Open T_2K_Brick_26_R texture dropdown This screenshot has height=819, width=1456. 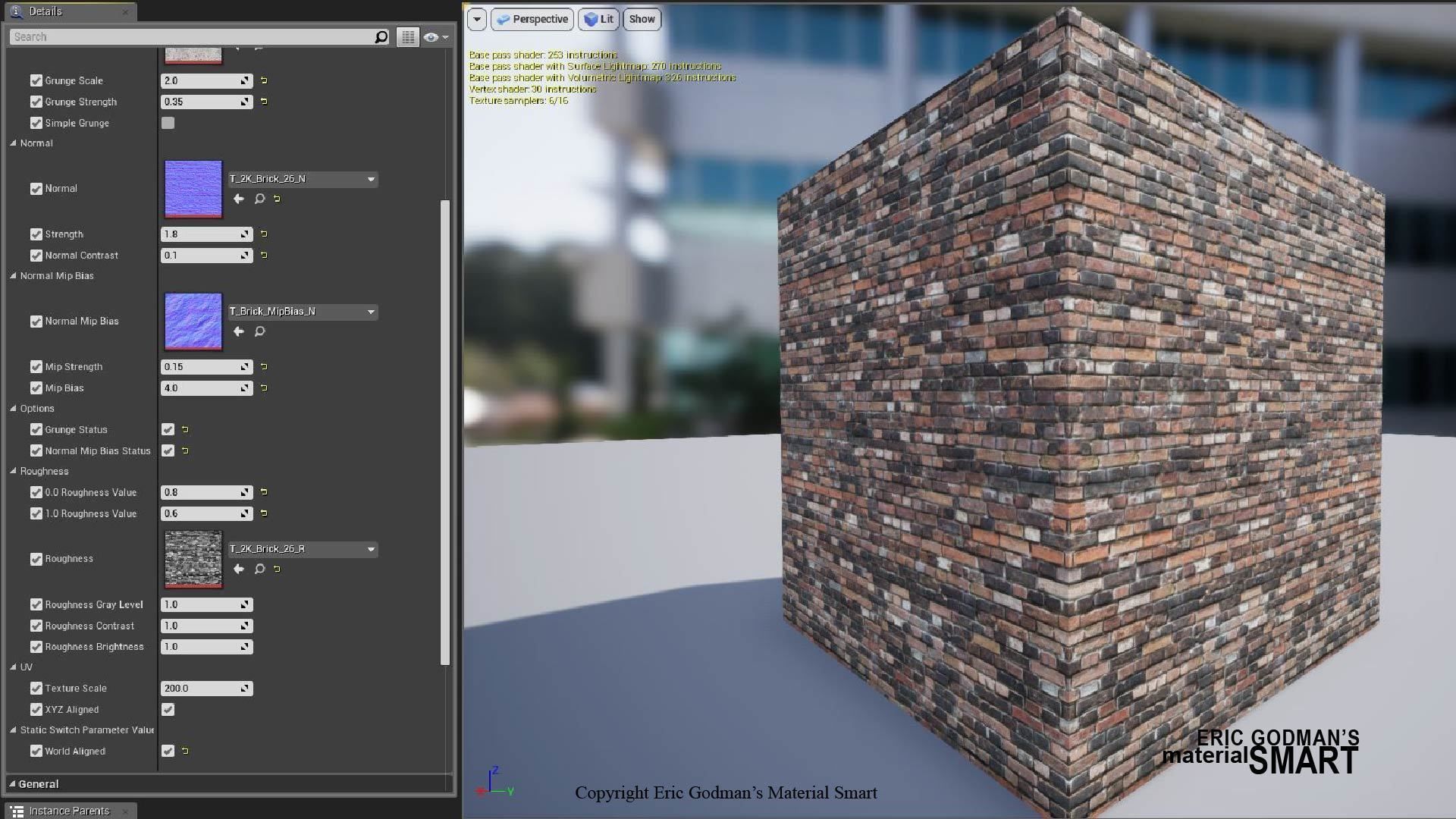point(303,549)
